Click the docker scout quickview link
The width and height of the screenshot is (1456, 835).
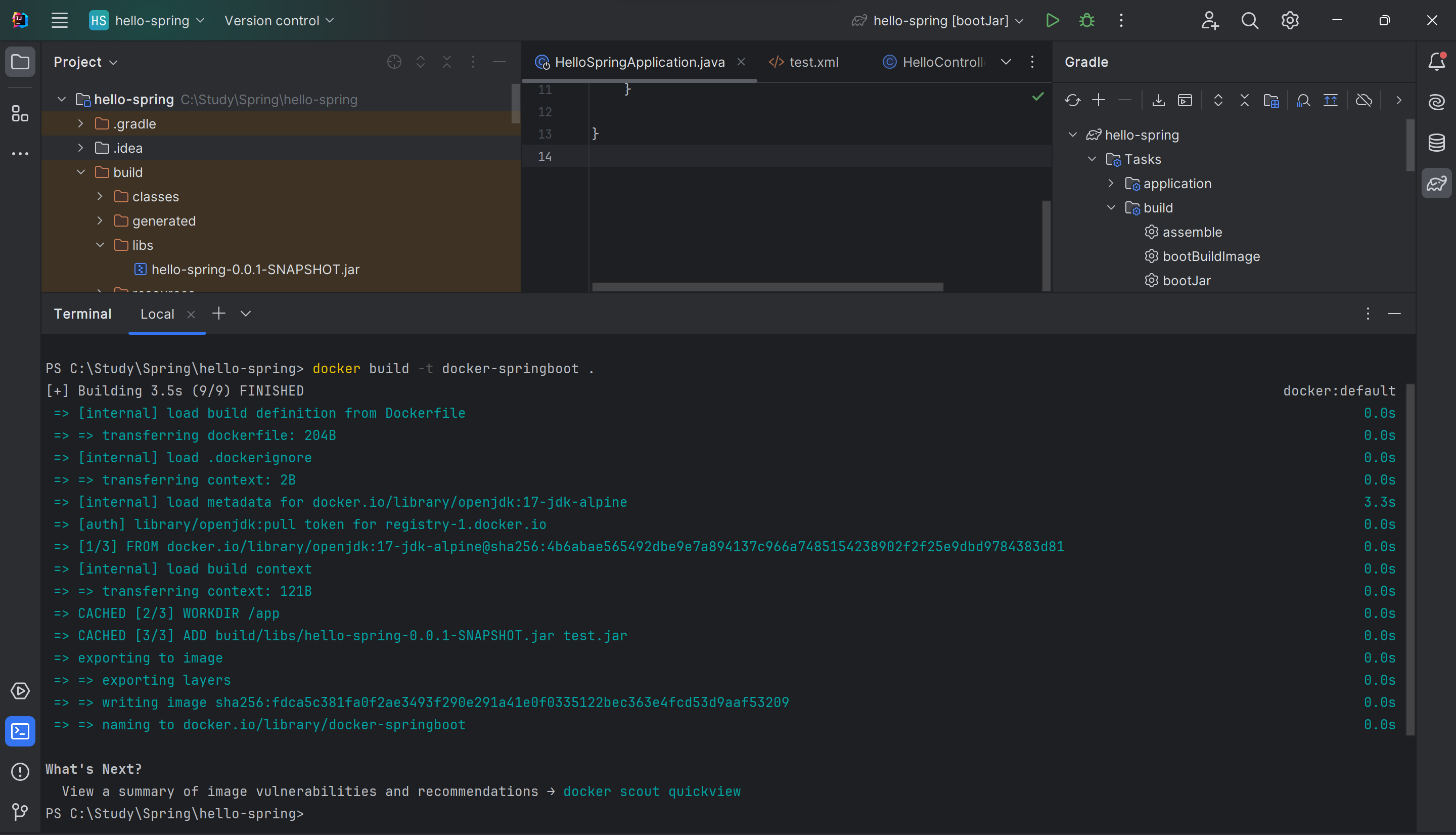651,792
